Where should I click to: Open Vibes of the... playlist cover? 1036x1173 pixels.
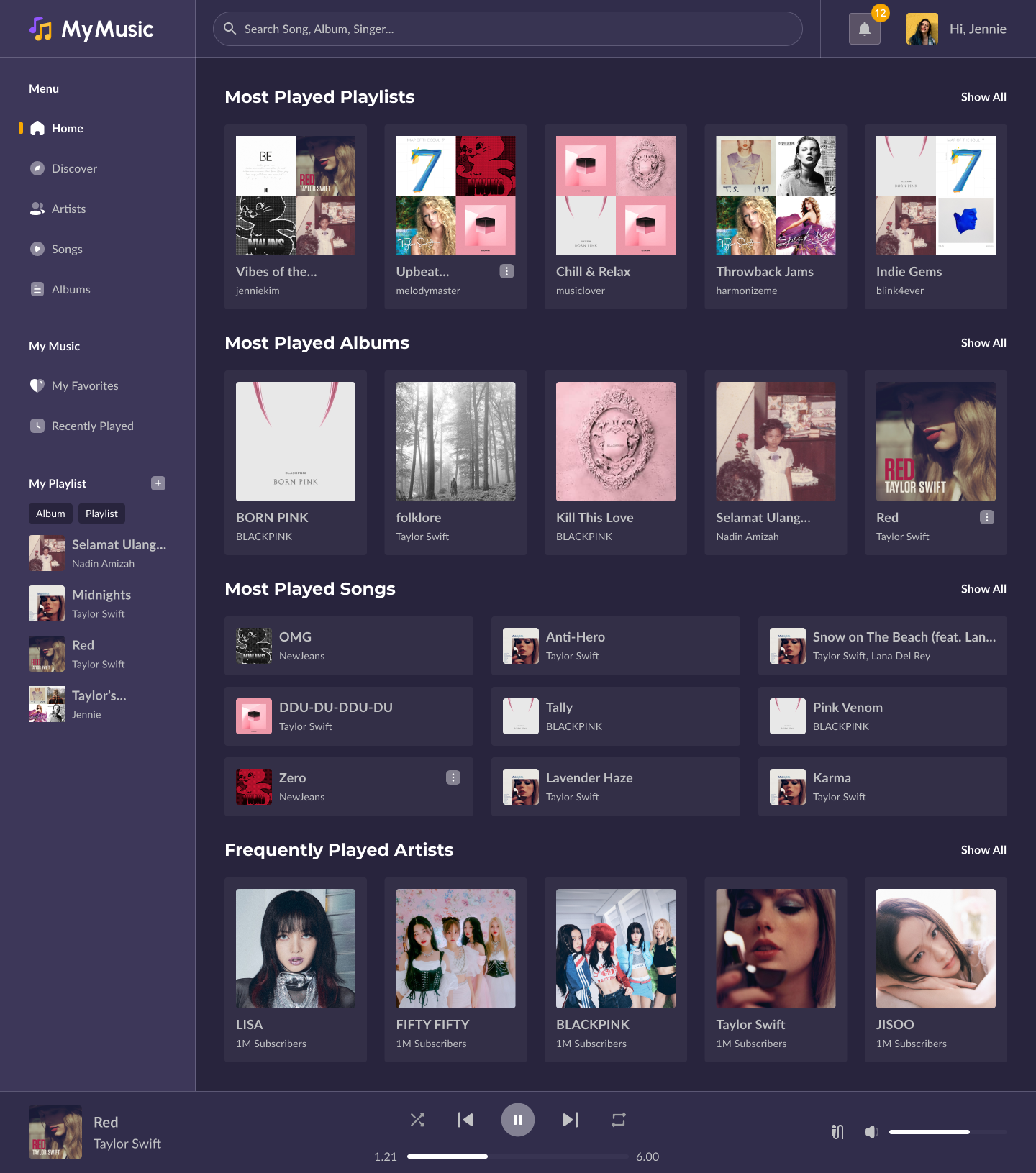(296, 196)
